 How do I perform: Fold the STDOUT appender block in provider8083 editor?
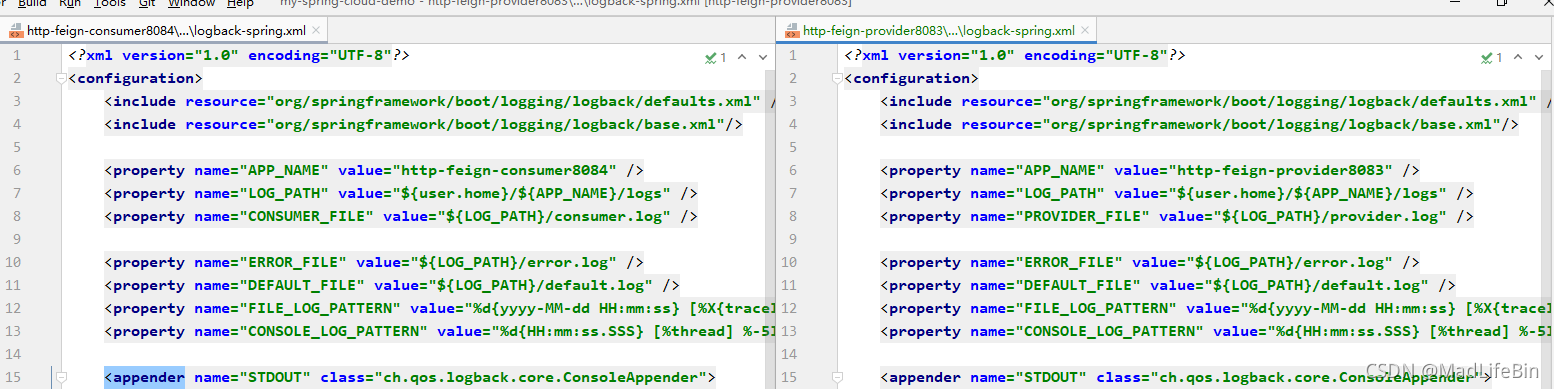click(x=837, y=377)
